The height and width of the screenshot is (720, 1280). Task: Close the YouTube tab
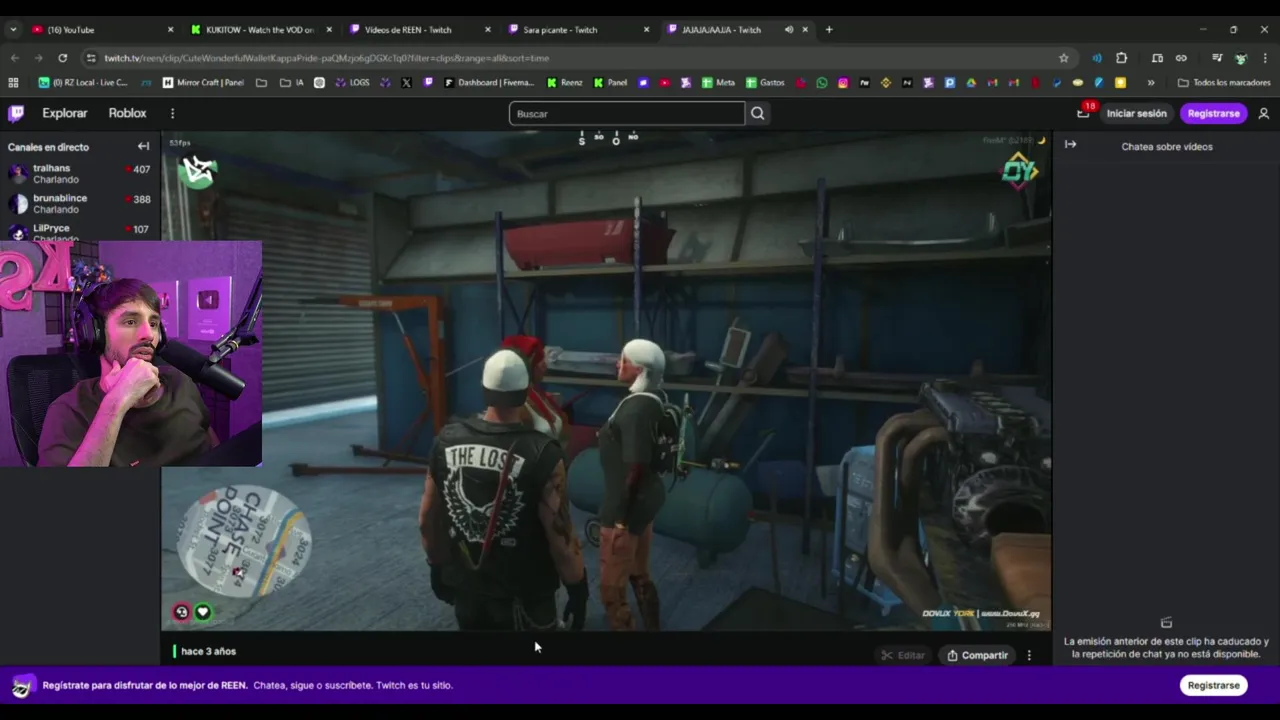tap(170, 29)
